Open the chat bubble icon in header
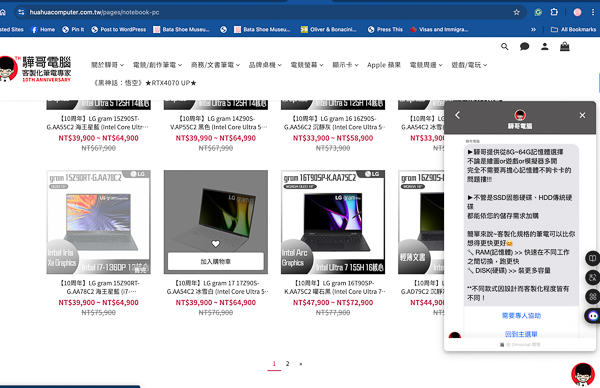600x388 pixels. 525,47
